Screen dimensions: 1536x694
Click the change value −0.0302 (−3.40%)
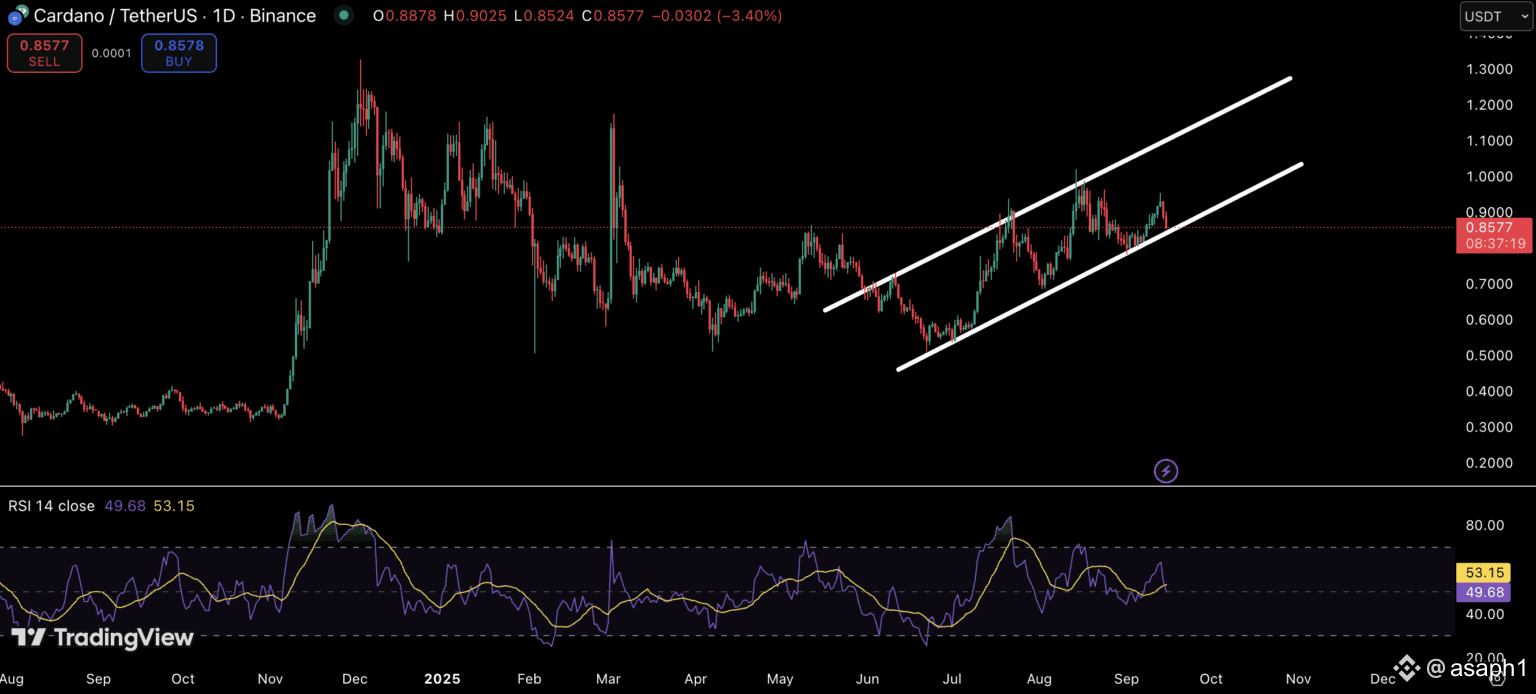click(x=718, y=16)
